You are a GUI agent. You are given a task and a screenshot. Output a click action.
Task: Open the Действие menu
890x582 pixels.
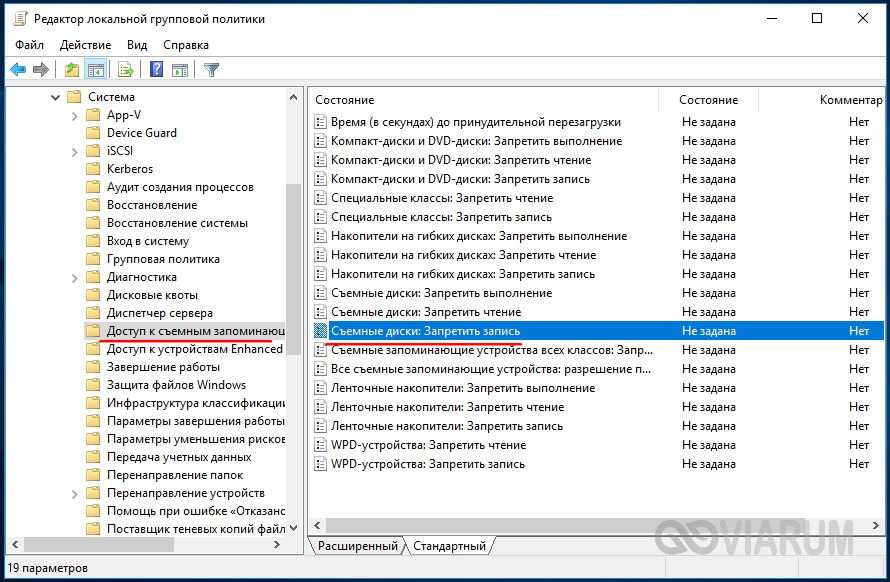coord(85,45)
